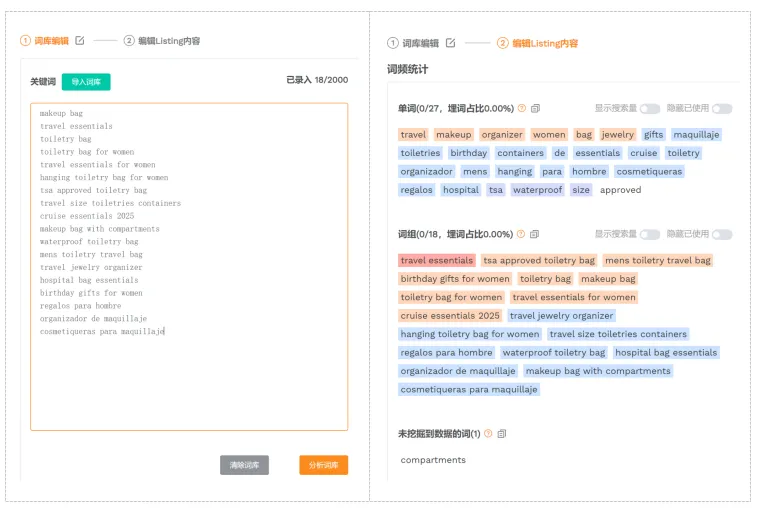Click the untagged word 'approved'
Viewport: 762px width, 510px height.
tap(621, 190)
